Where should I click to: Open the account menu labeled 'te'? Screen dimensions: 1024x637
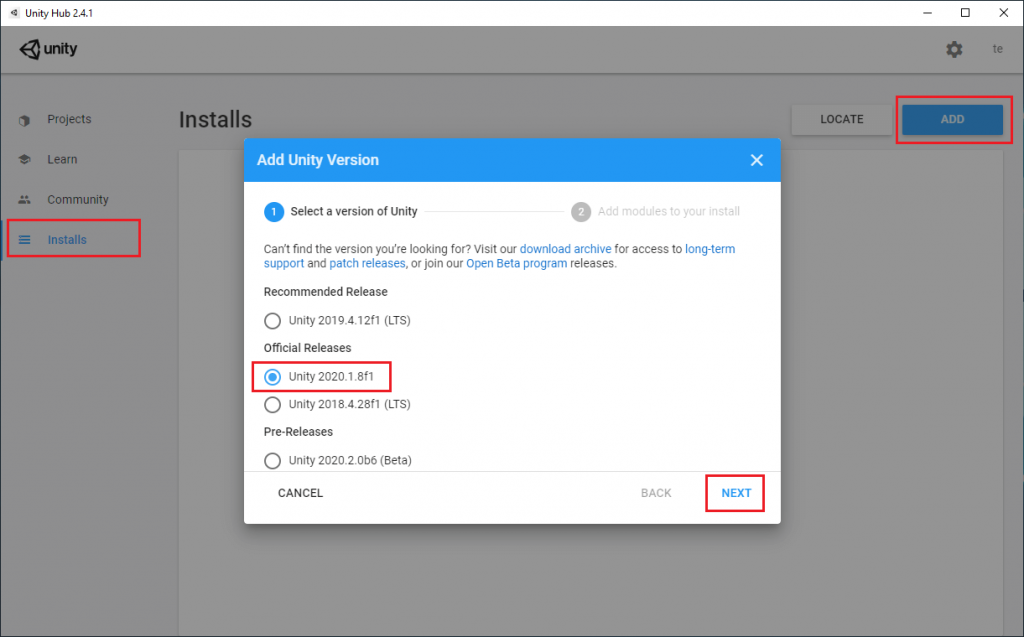[x=997, y=49]
